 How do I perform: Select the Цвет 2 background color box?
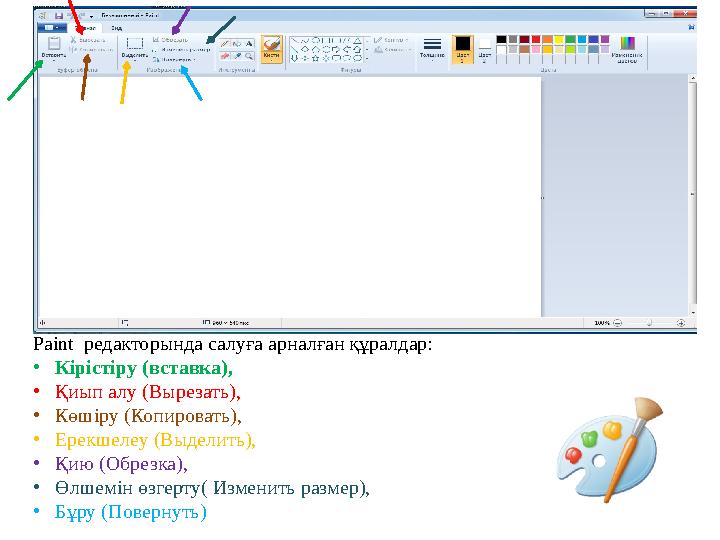(485, 50)
